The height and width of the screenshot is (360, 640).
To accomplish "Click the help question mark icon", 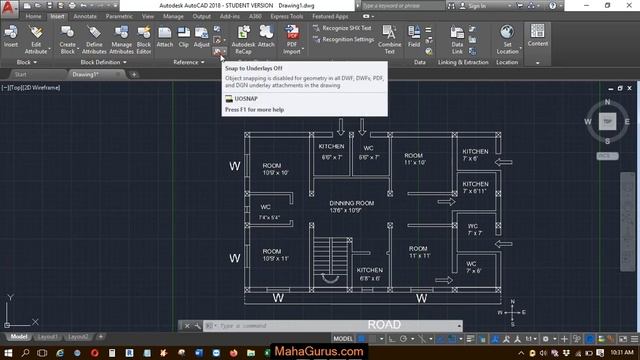I will (552, 6).
